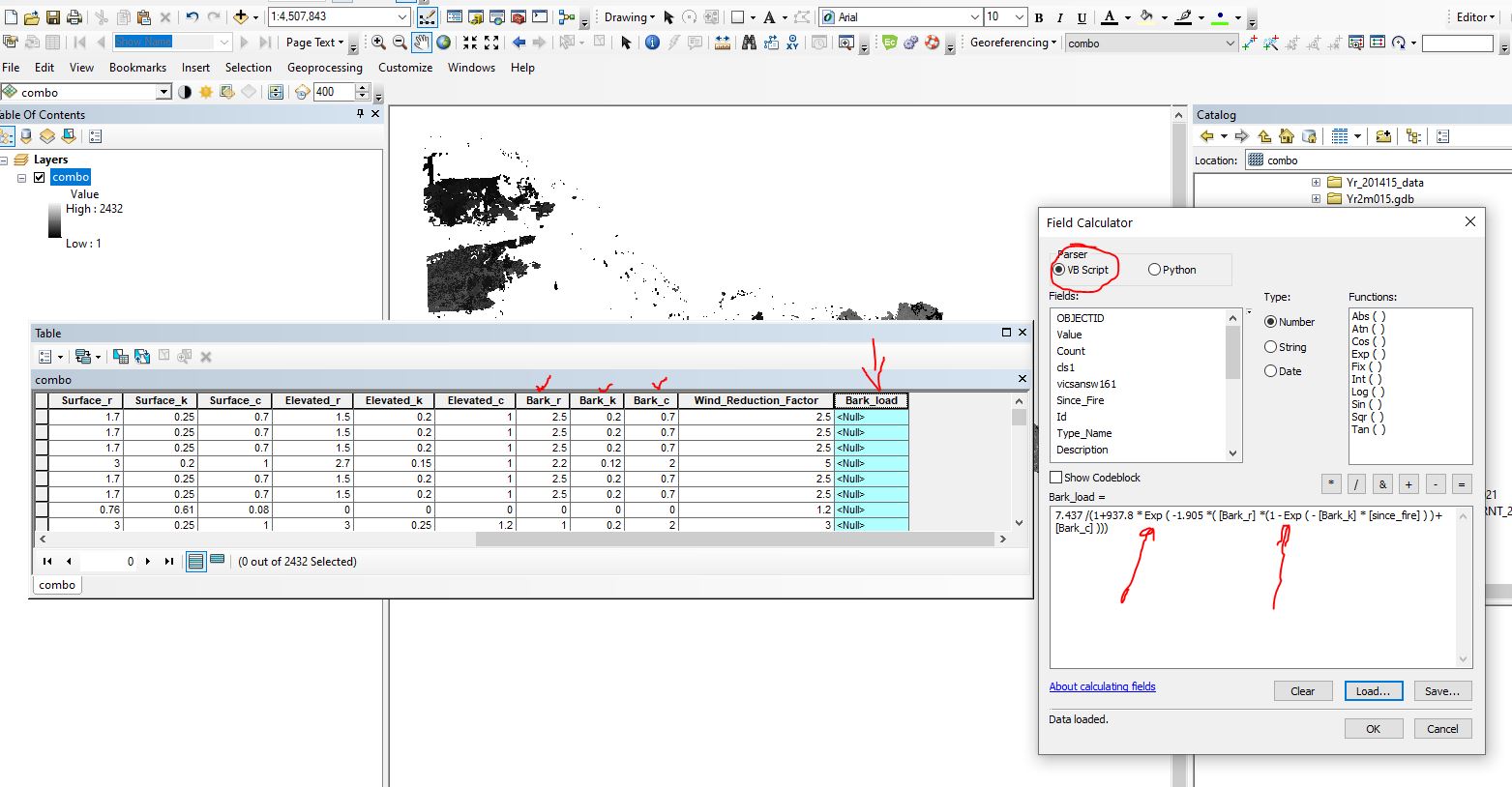This screenshot has width=1512, height=787.
Task: Open Find with the binoculars icon
Action: [749, 43]
